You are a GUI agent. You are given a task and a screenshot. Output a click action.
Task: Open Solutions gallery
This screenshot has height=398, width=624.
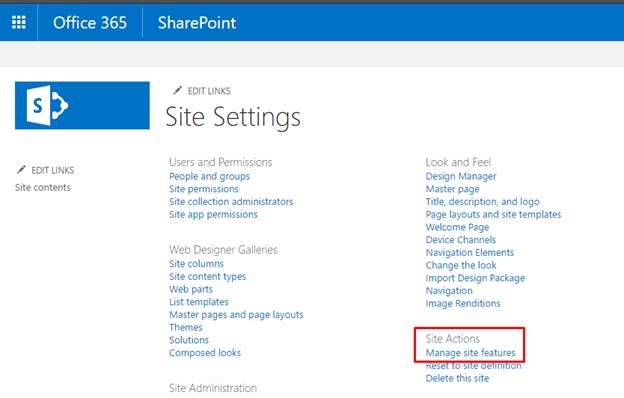pyautogui.click(x=189, y=340)
